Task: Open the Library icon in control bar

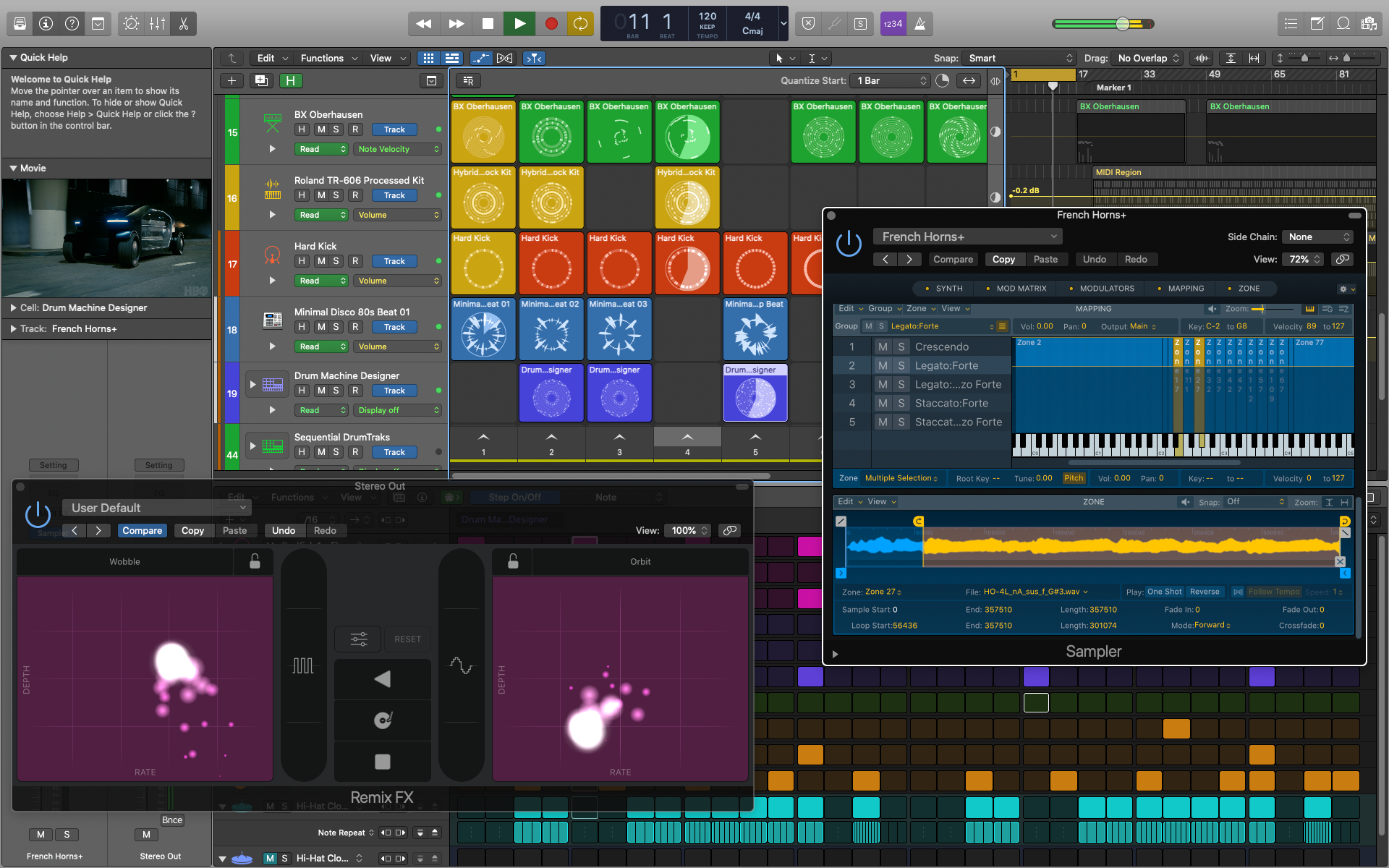Action: [20, 24]
